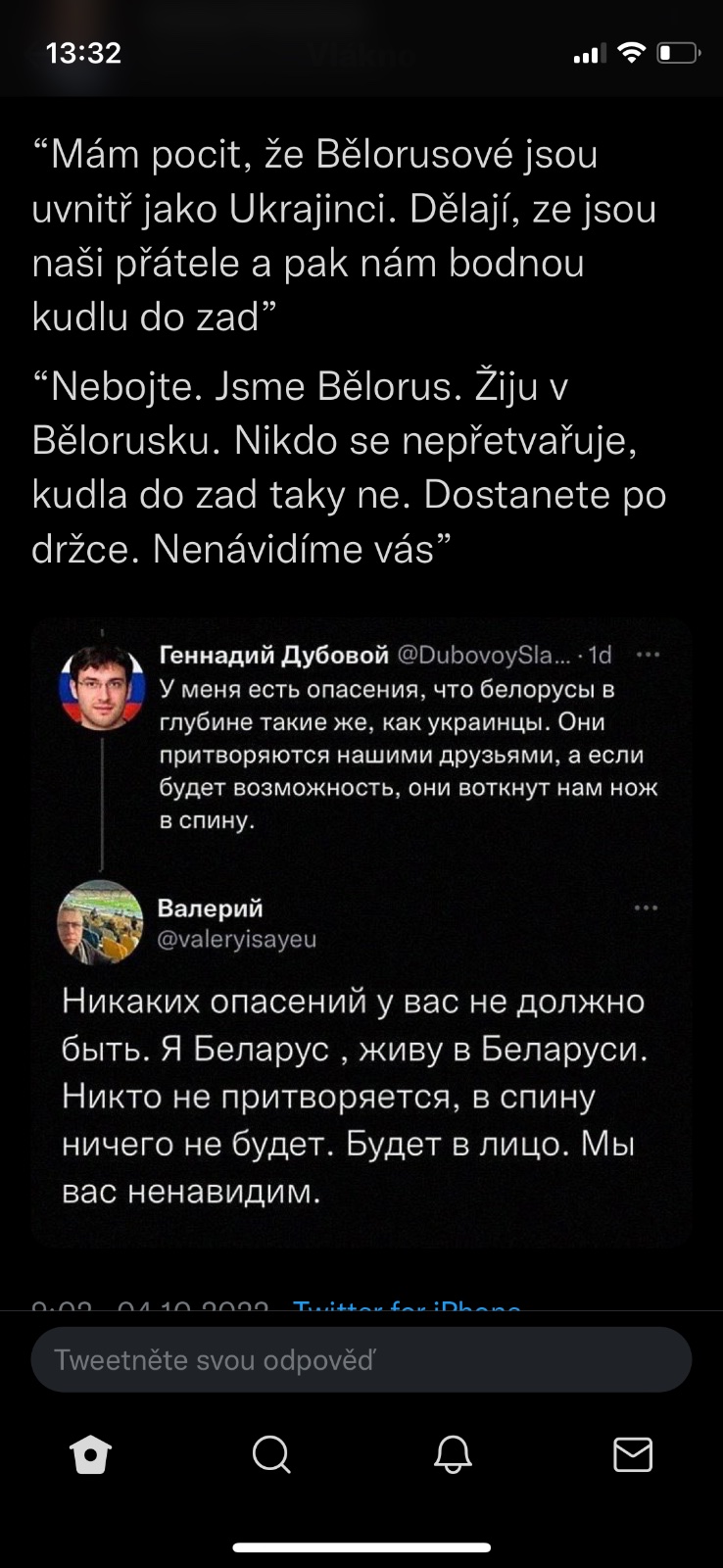Open the Notifications bell tab
Image resolution: width=723 pixels, height=1568 pixels.
pyautogui.click(x=453, y=1454)
